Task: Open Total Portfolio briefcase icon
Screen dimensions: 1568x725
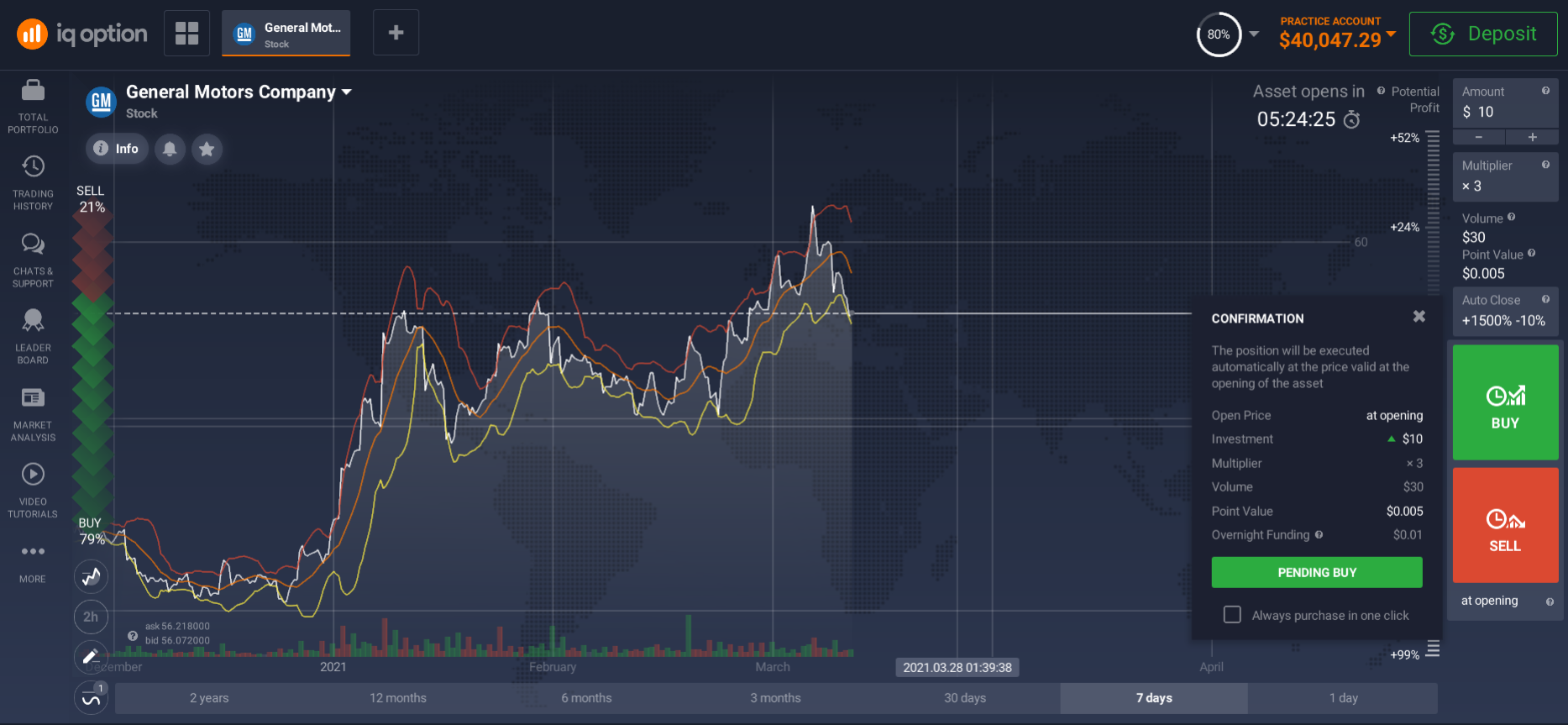Action: [x=33, y=90]
